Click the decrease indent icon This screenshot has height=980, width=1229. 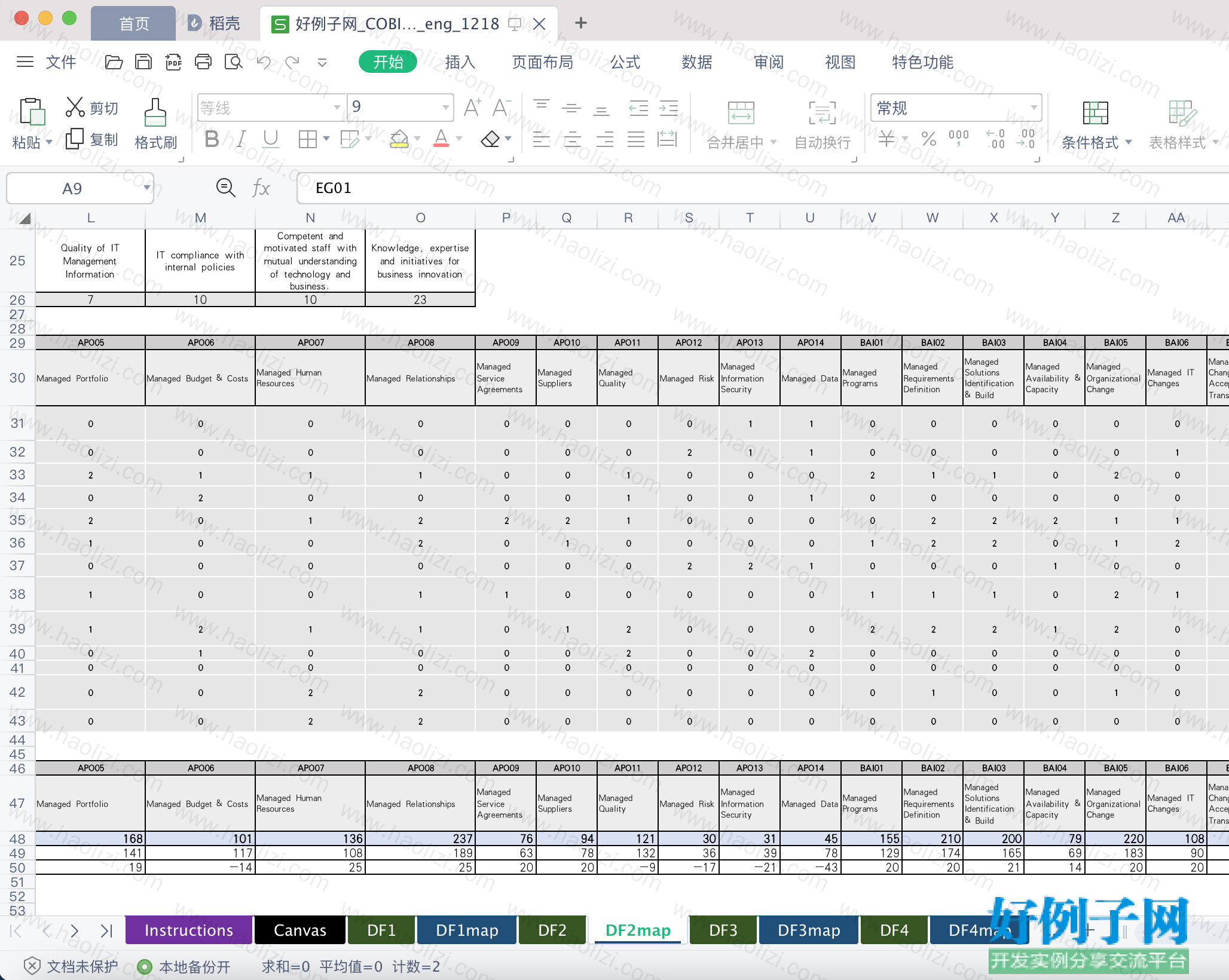click(638, 108)
